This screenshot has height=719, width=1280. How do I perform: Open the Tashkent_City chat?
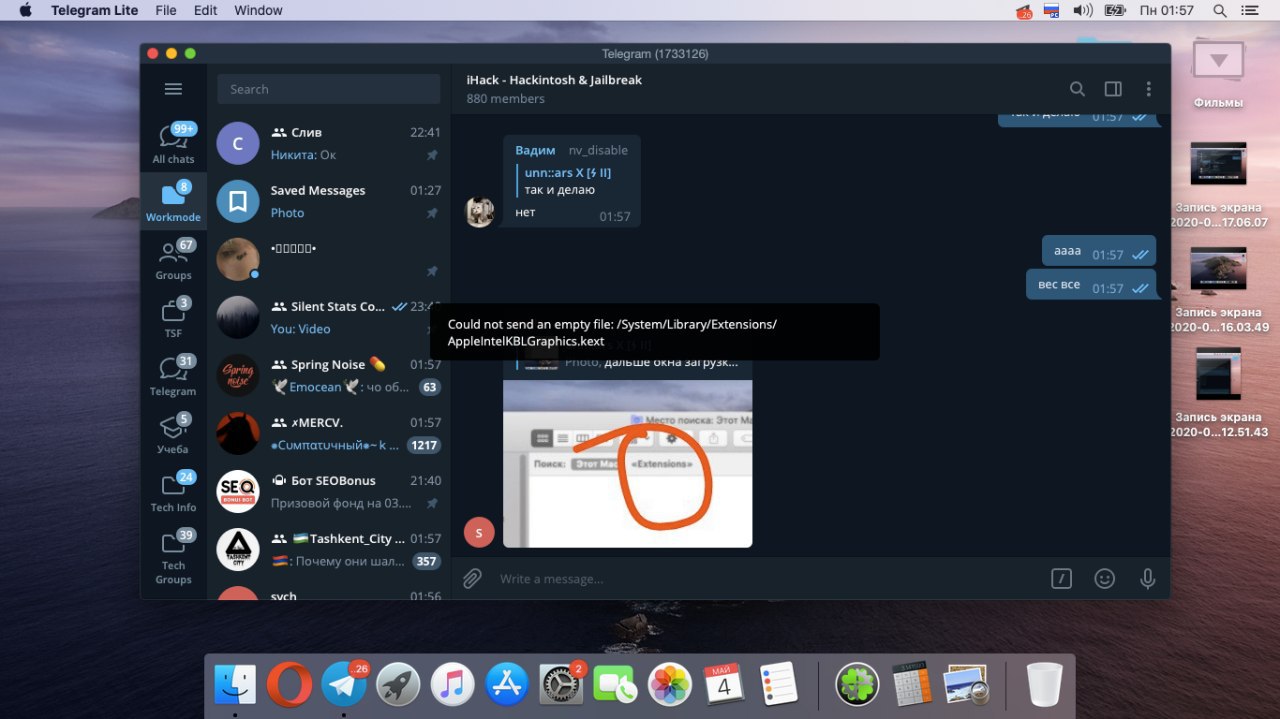pyautogui.click(x=329, y=550)
